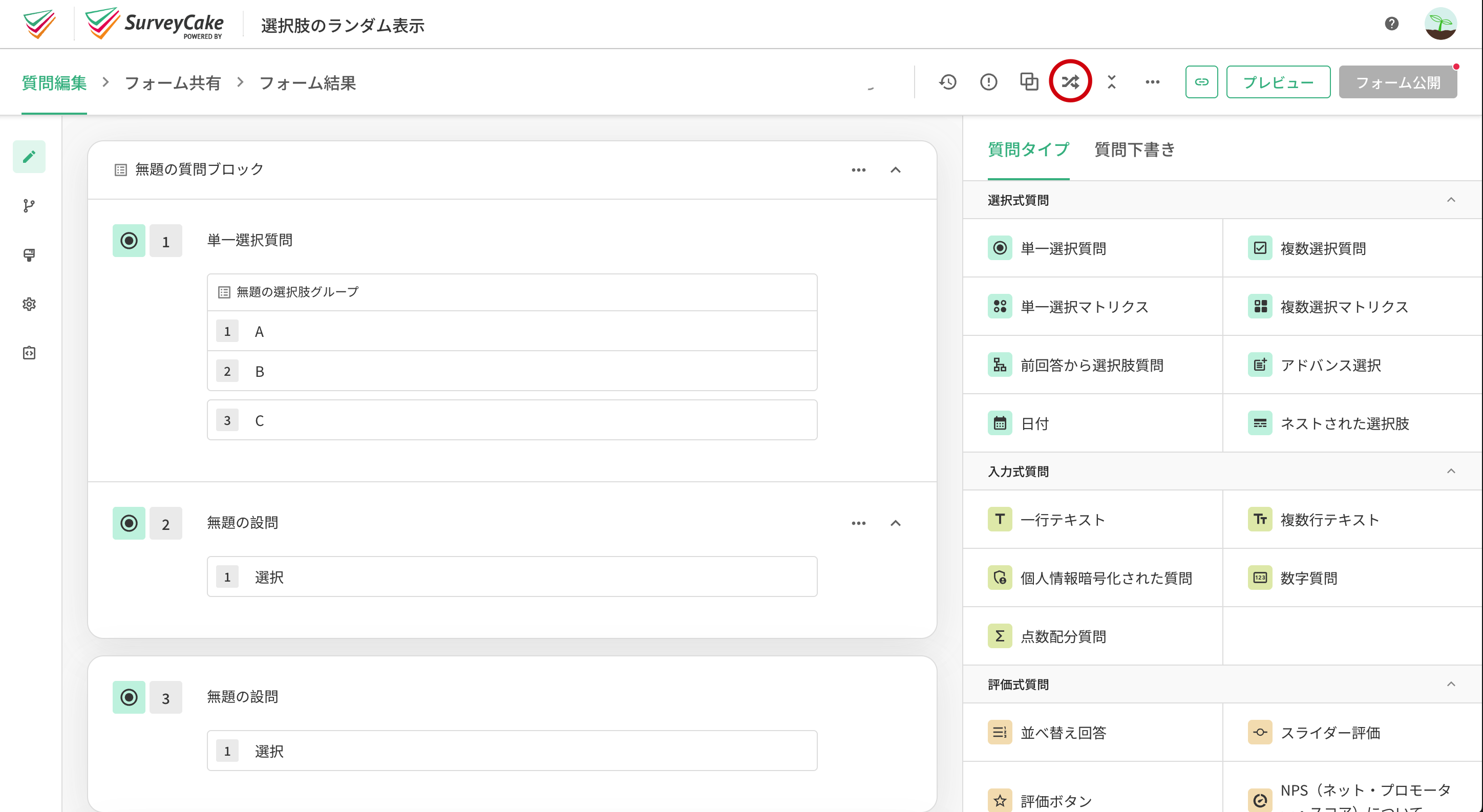Go to フォーム共有 step
The image size is (1483, 812).
[173, 83]
